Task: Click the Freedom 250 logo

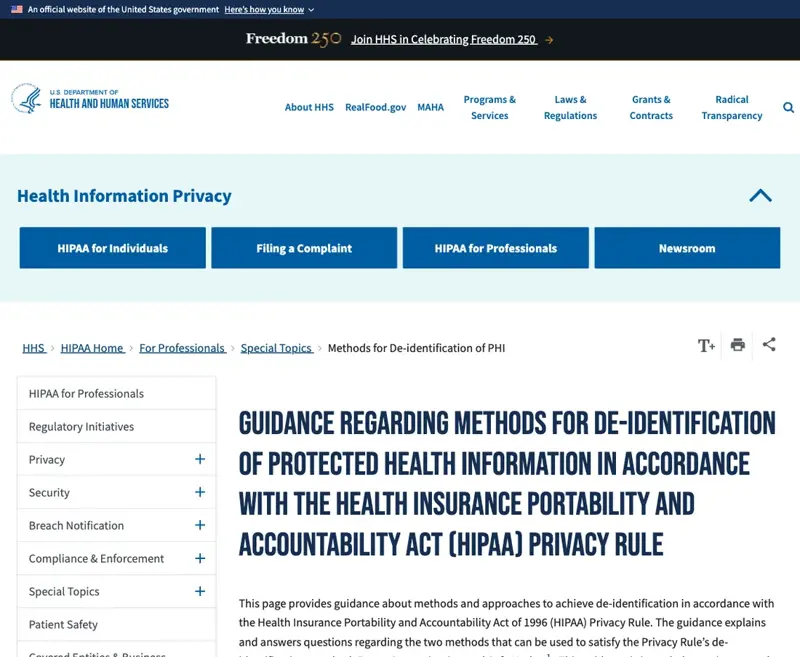Action: point(293,39)
